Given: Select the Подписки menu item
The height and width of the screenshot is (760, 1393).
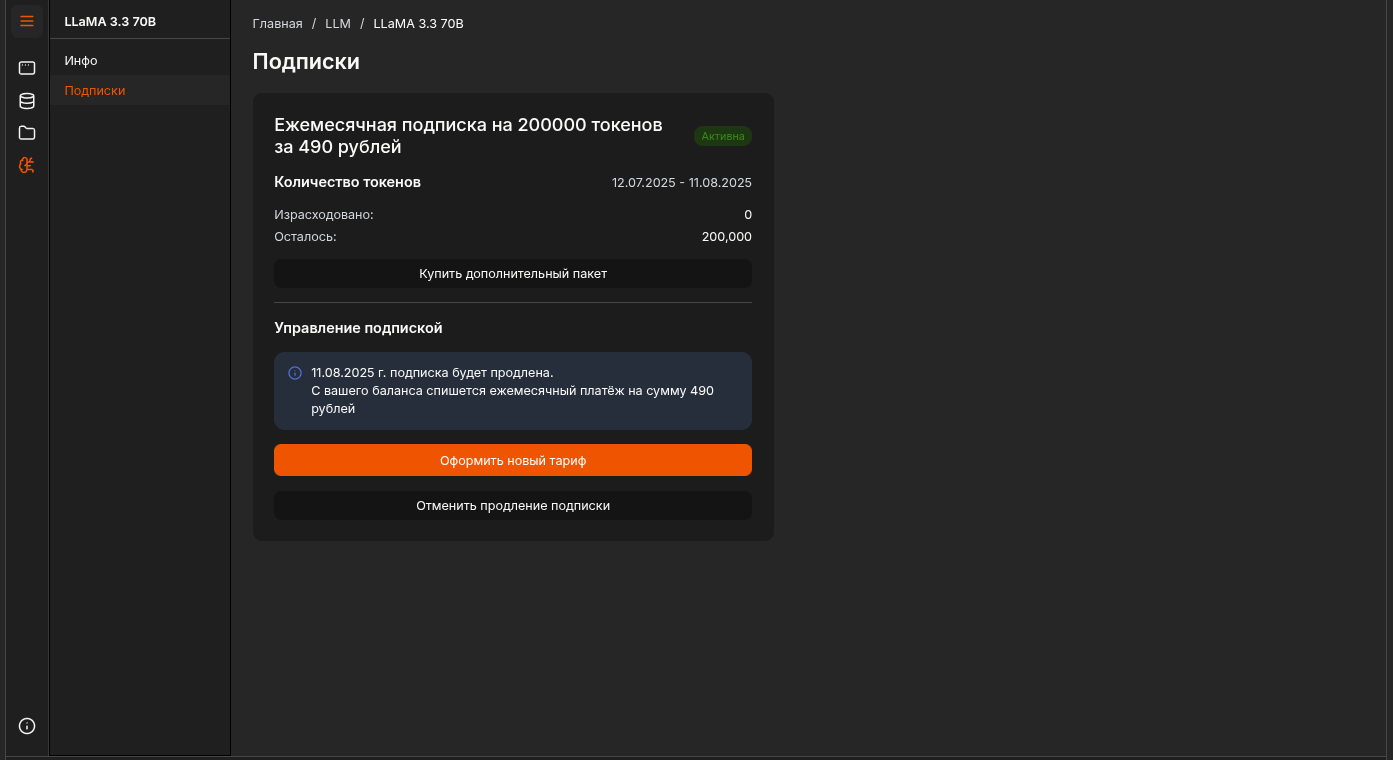Looking at the screenshot, I should (140, 90).
